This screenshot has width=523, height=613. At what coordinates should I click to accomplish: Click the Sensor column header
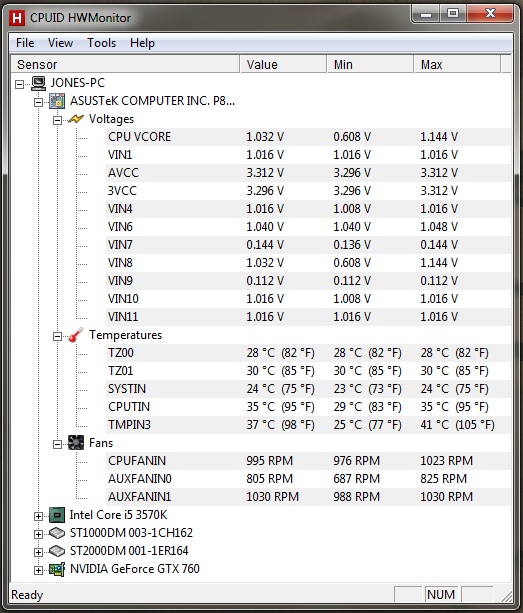(x=125, y=65)
